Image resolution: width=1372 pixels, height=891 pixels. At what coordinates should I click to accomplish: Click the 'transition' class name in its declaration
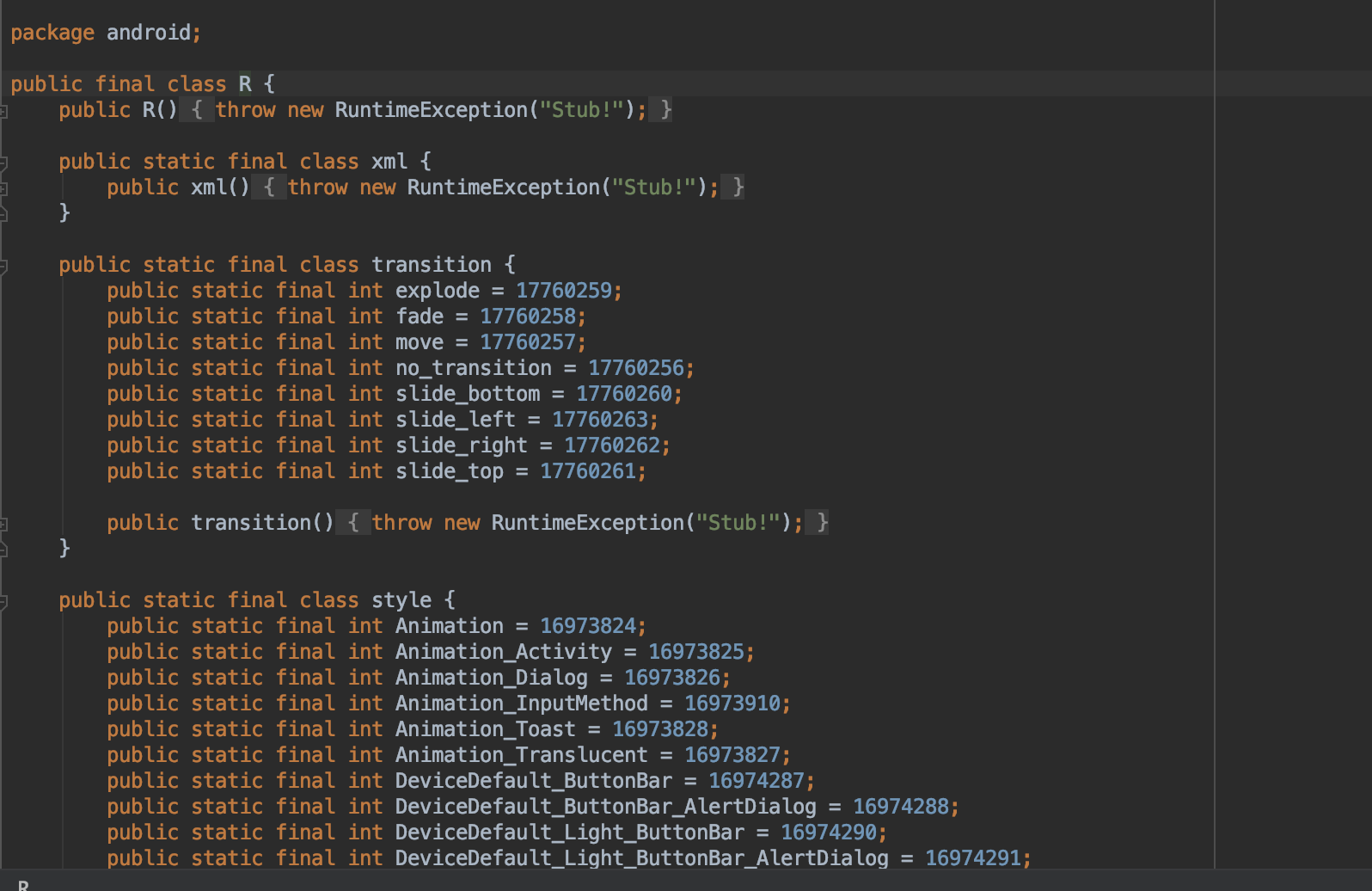pos(432,265)
